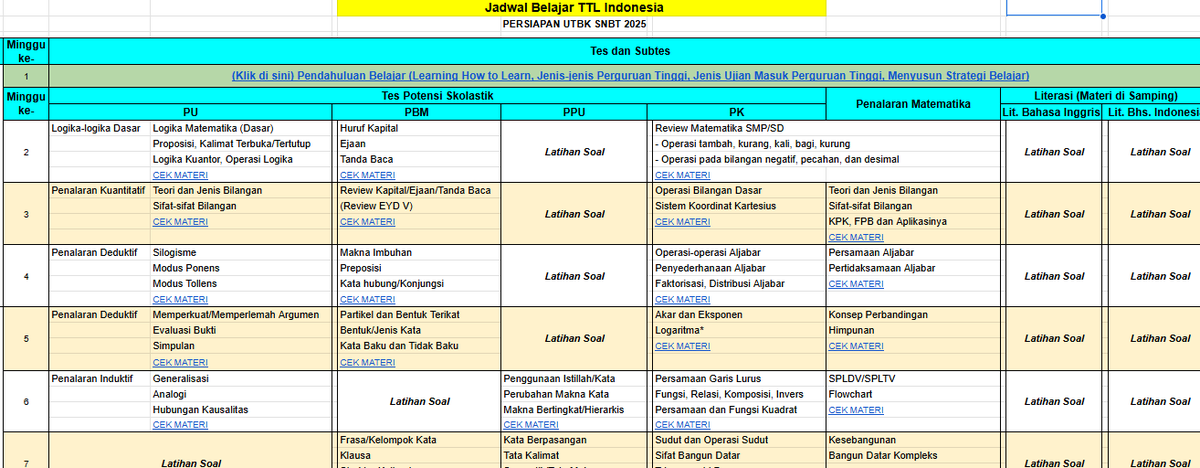1200x468 pixels.
Task: Open CEK MATERI link below Logaritma*
Action: coord(682,346)
